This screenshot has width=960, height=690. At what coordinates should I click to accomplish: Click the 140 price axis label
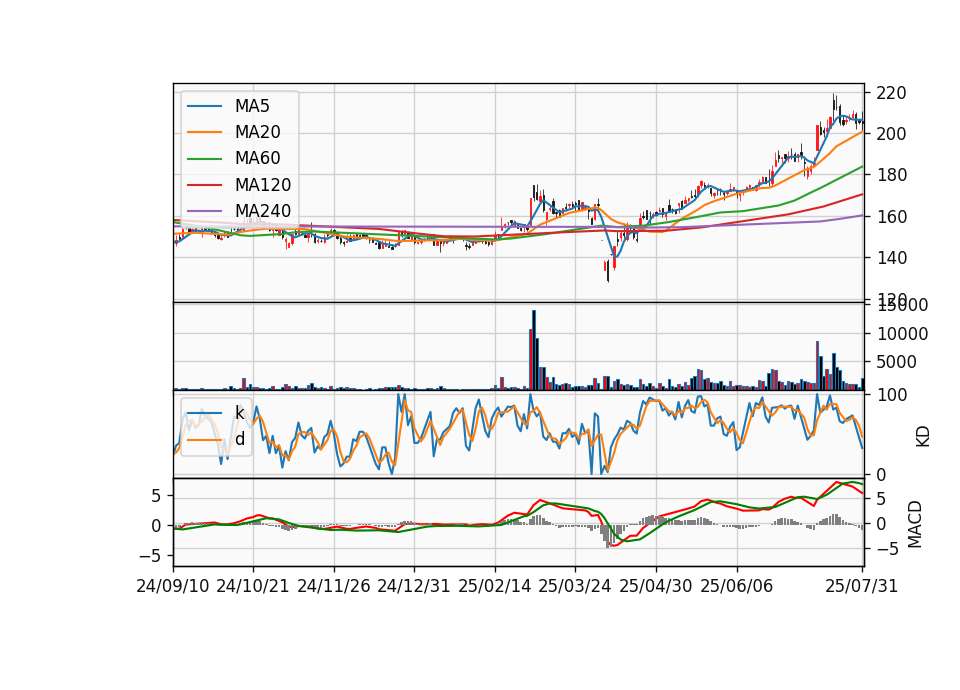pyautogui.click(x=891, y=258)
